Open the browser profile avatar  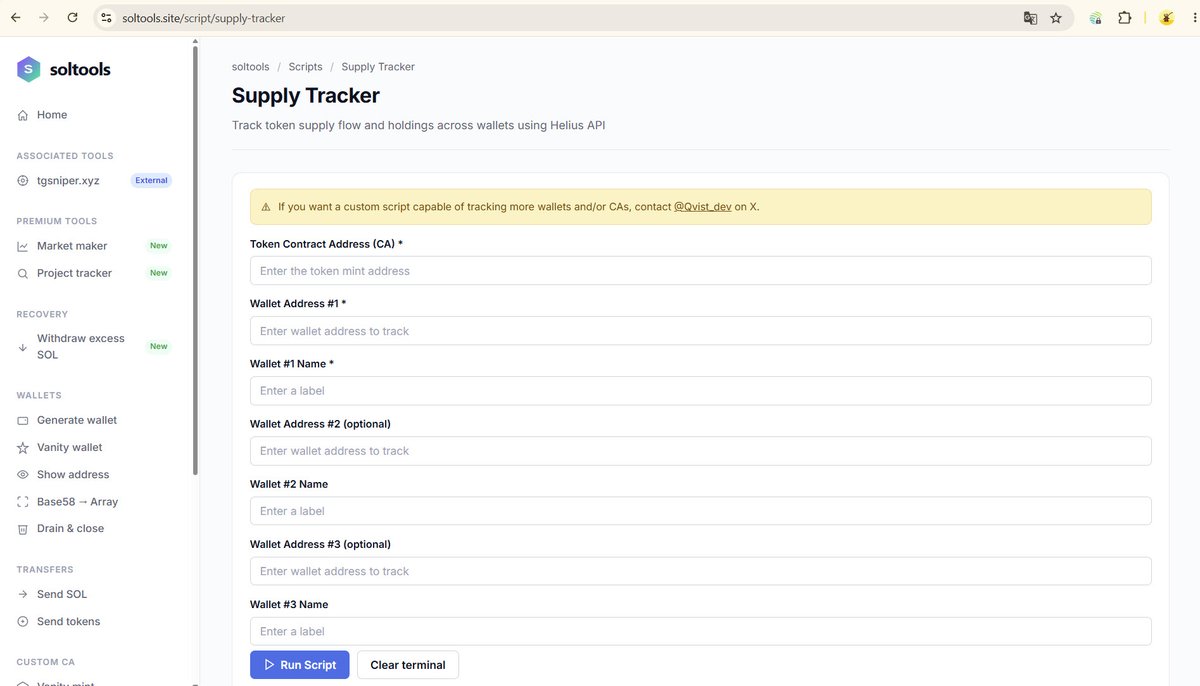click(1166, 18)
